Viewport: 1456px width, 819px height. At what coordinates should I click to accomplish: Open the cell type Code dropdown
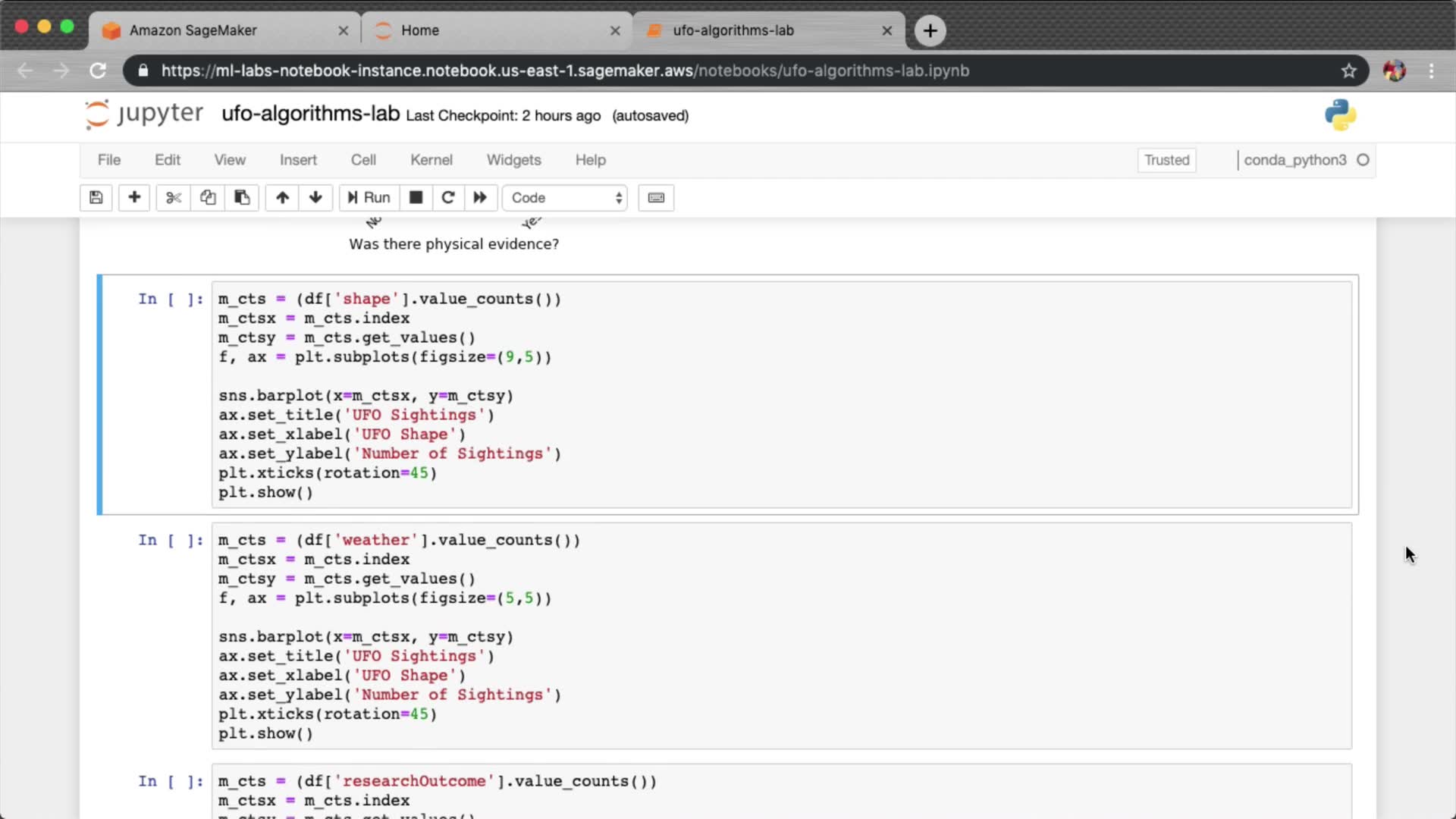coord(565,198)
